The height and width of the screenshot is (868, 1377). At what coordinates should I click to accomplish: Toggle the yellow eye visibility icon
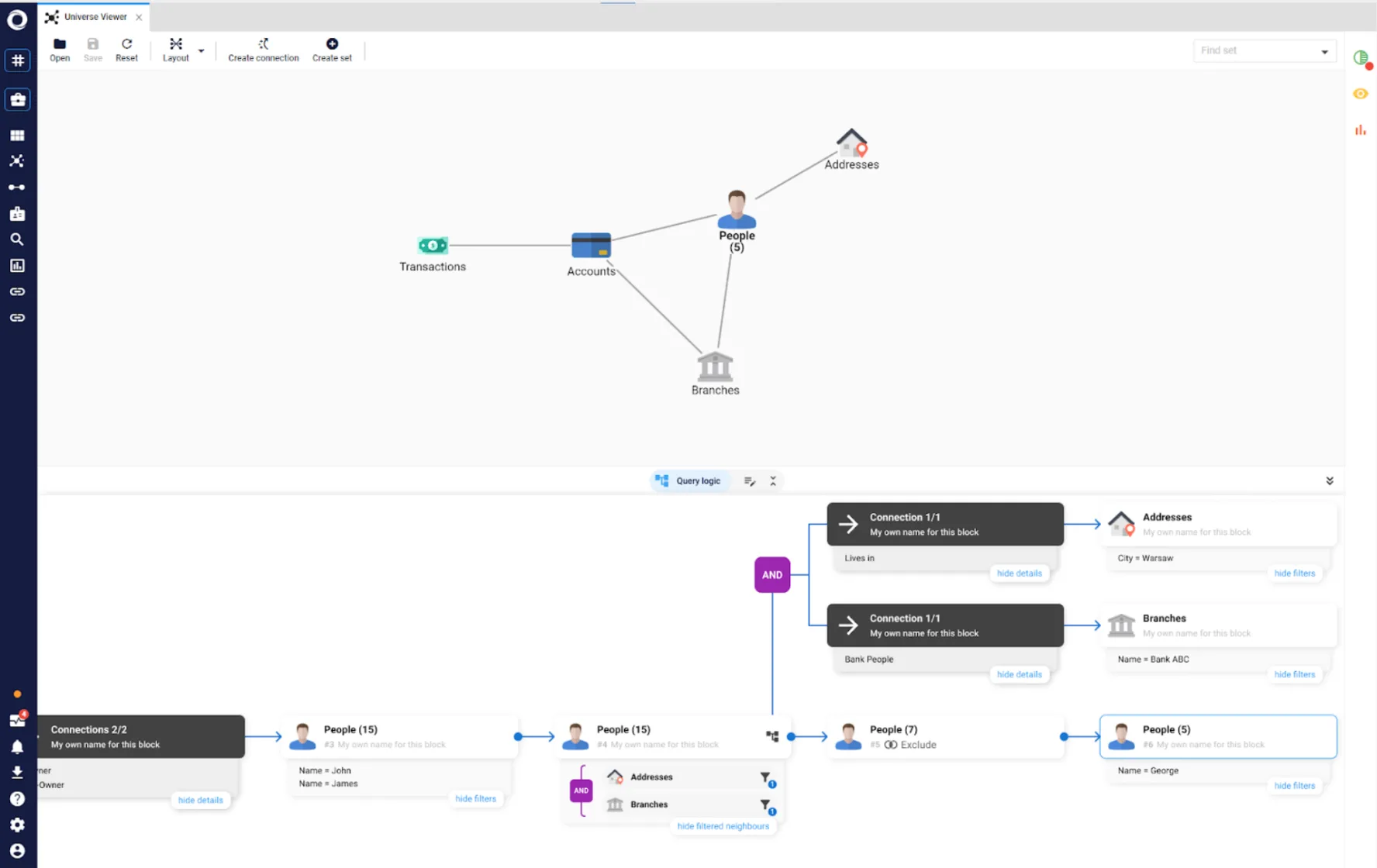coord(1360,94)
